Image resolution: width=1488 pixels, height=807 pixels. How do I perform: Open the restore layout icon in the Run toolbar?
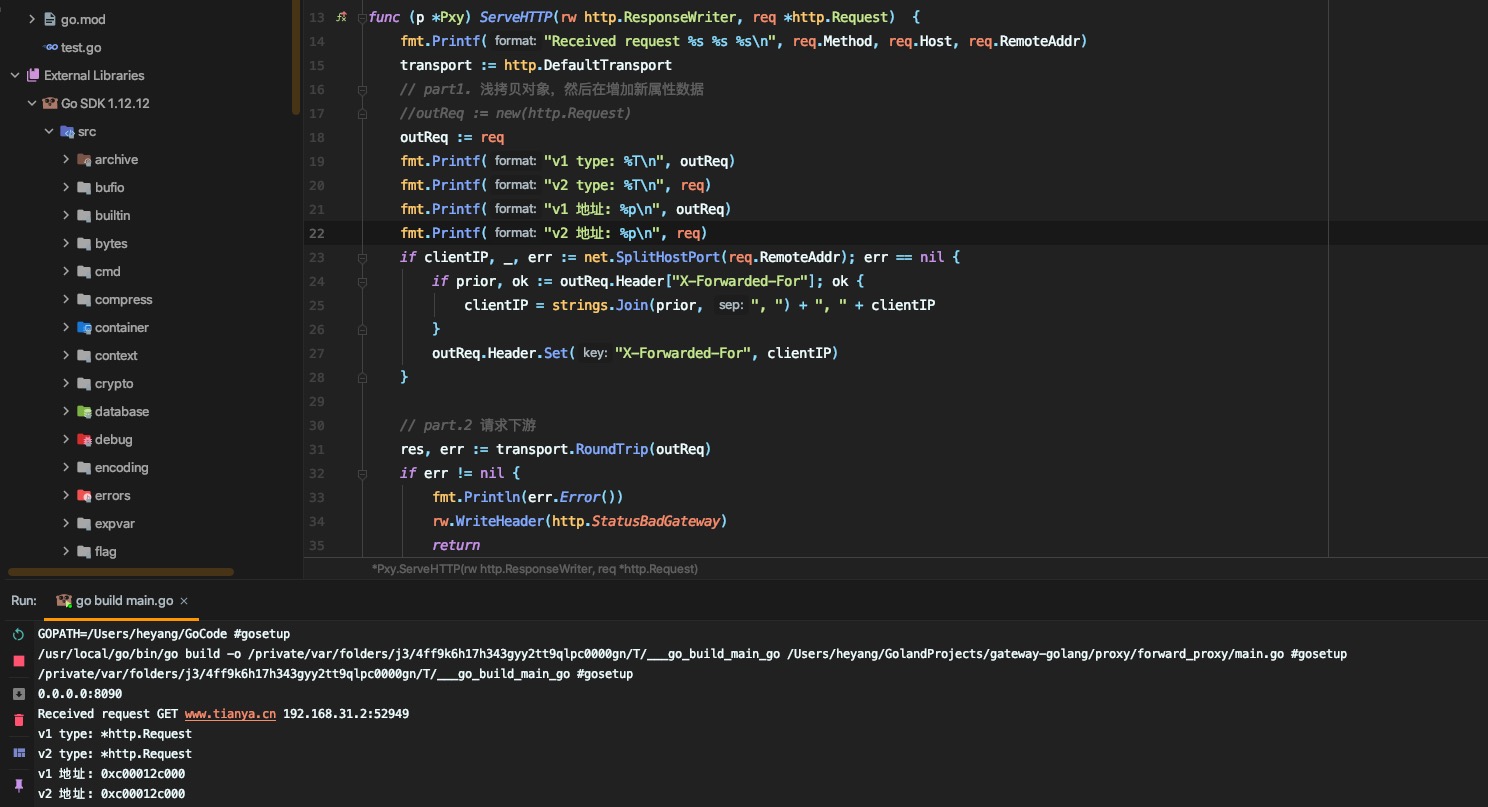[x=19, y=752]
